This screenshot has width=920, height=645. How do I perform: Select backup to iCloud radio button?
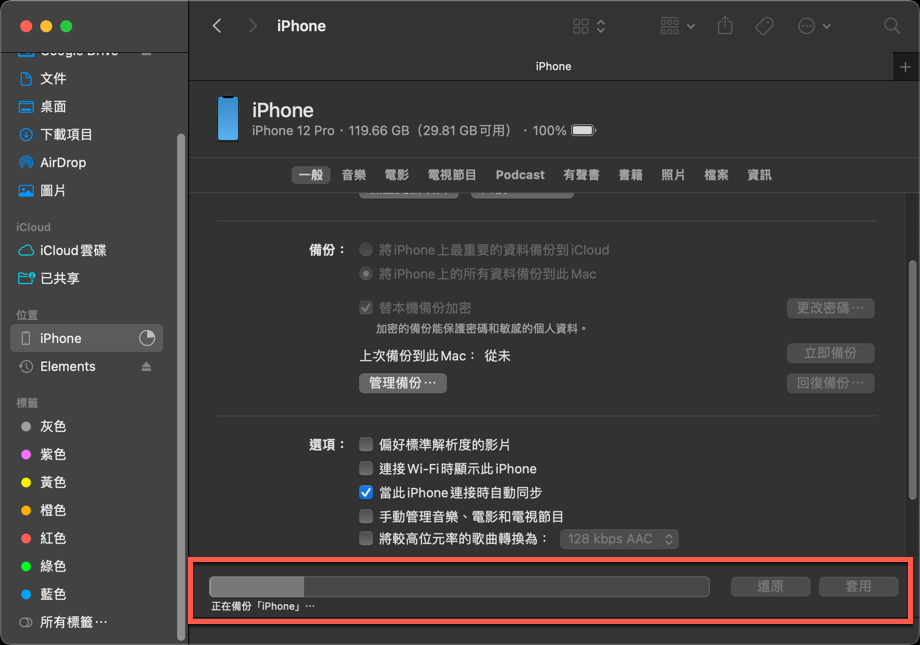(366, 250)
